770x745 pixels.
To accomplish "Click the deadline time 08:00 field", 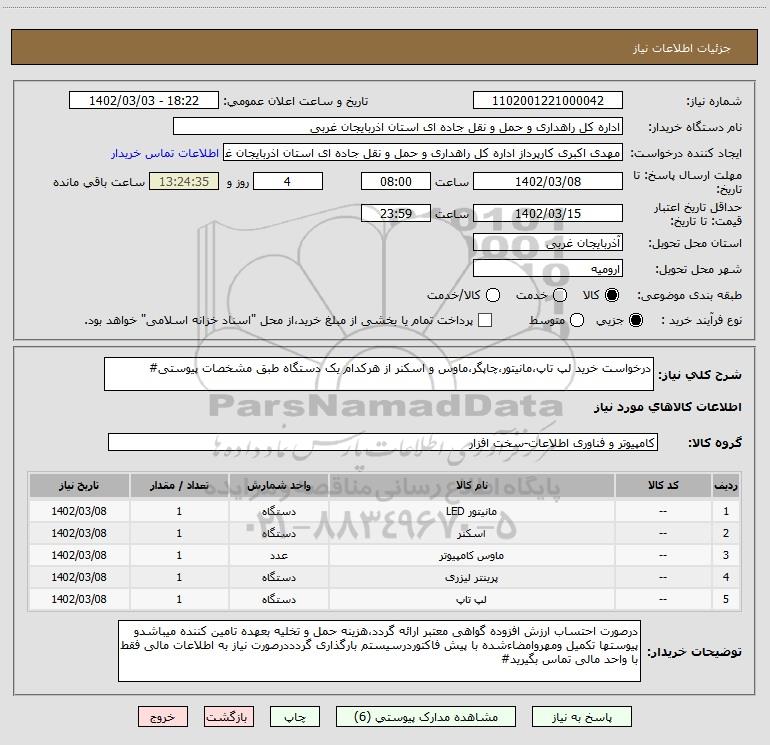I will [x=396, y=182].
